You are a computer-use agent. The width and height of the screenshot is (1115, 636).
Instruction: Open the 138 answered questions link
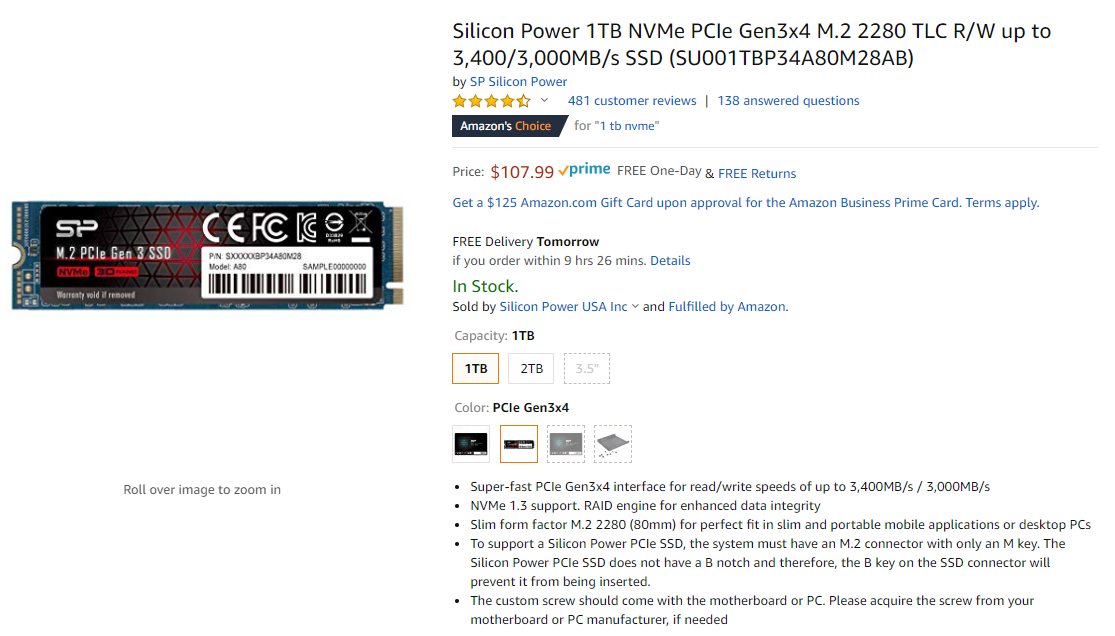[788, 101]
